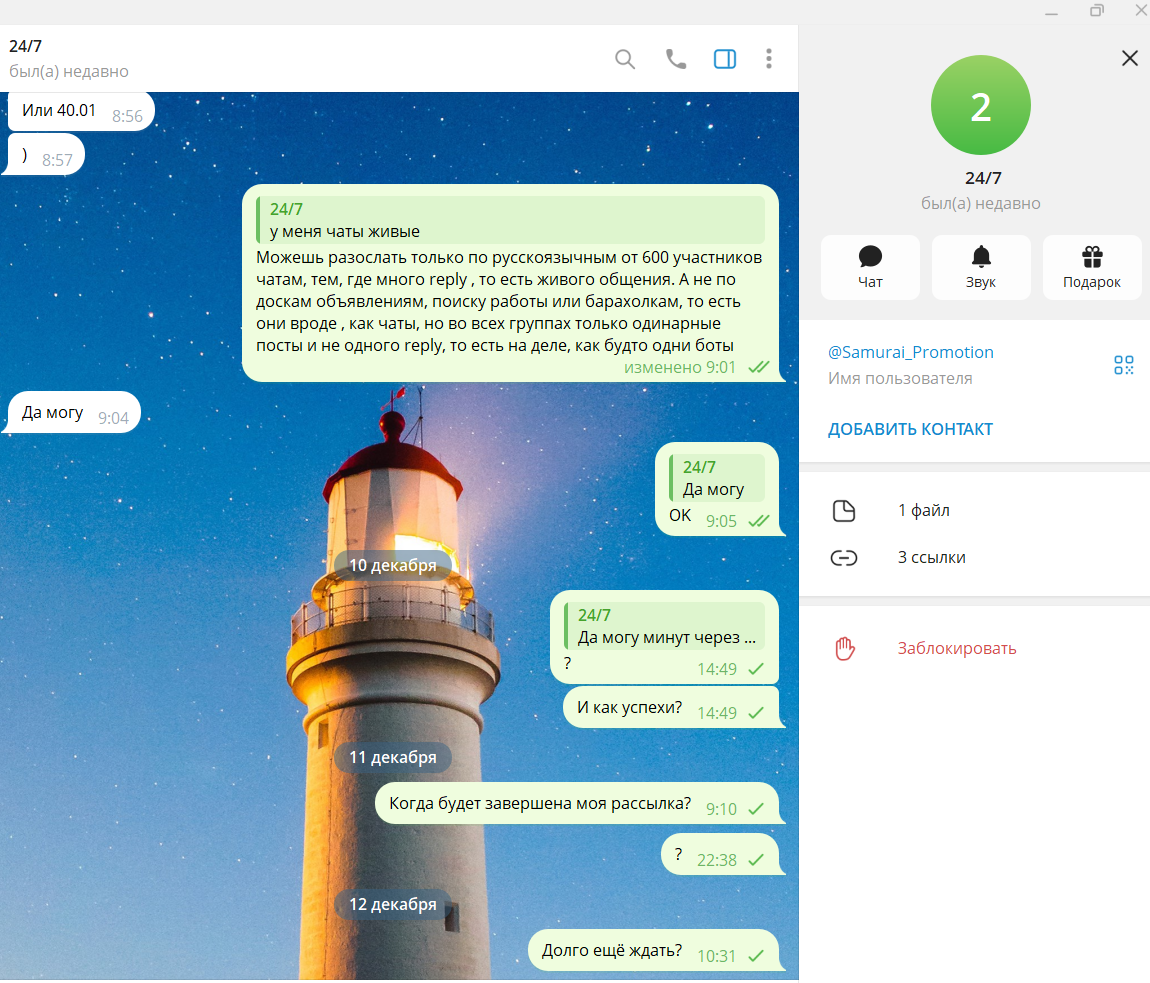Send a gift via Подарок button

(1091, 267)
